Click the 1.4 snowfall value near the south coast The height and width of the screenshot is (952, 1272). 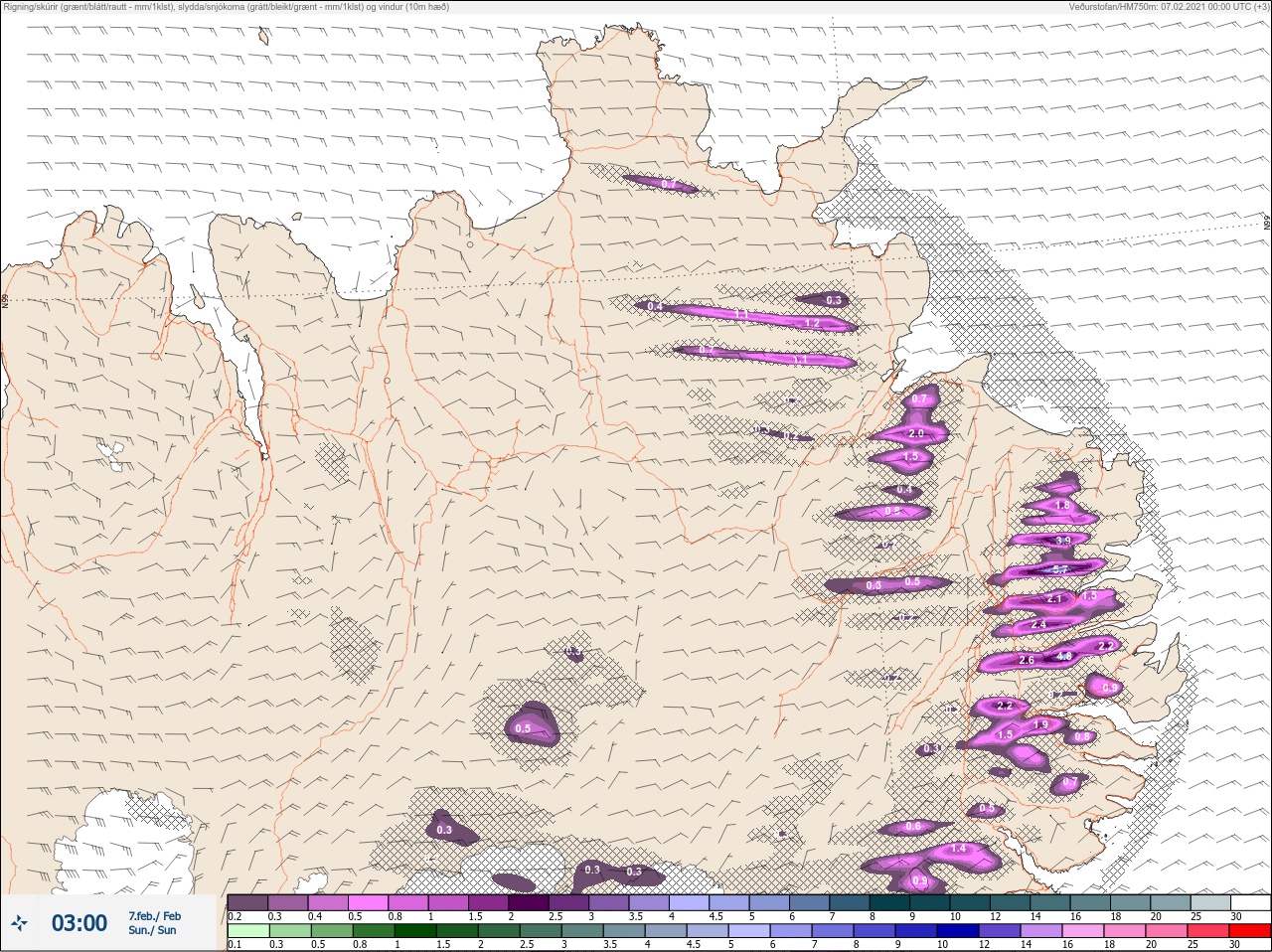click(959, 849)
